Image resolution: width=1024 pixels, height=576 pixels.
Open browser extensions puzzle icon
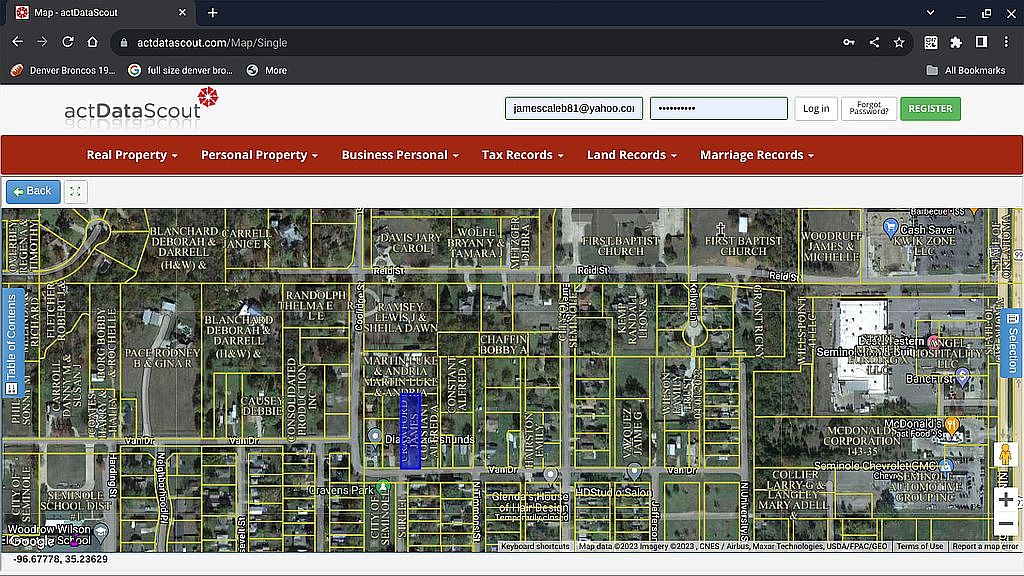click(956, 42)
